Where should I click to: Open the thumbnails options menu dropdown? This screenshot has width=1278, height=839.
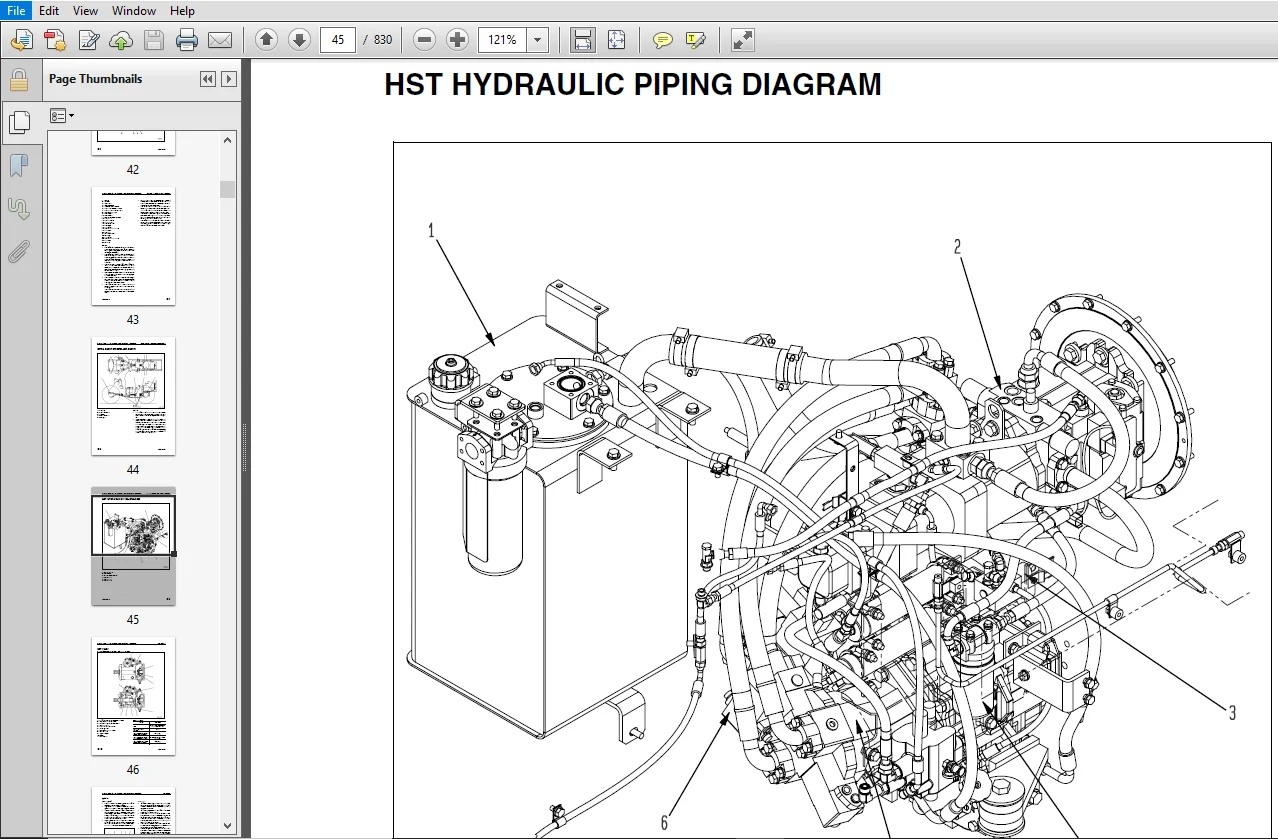[62, 116]
